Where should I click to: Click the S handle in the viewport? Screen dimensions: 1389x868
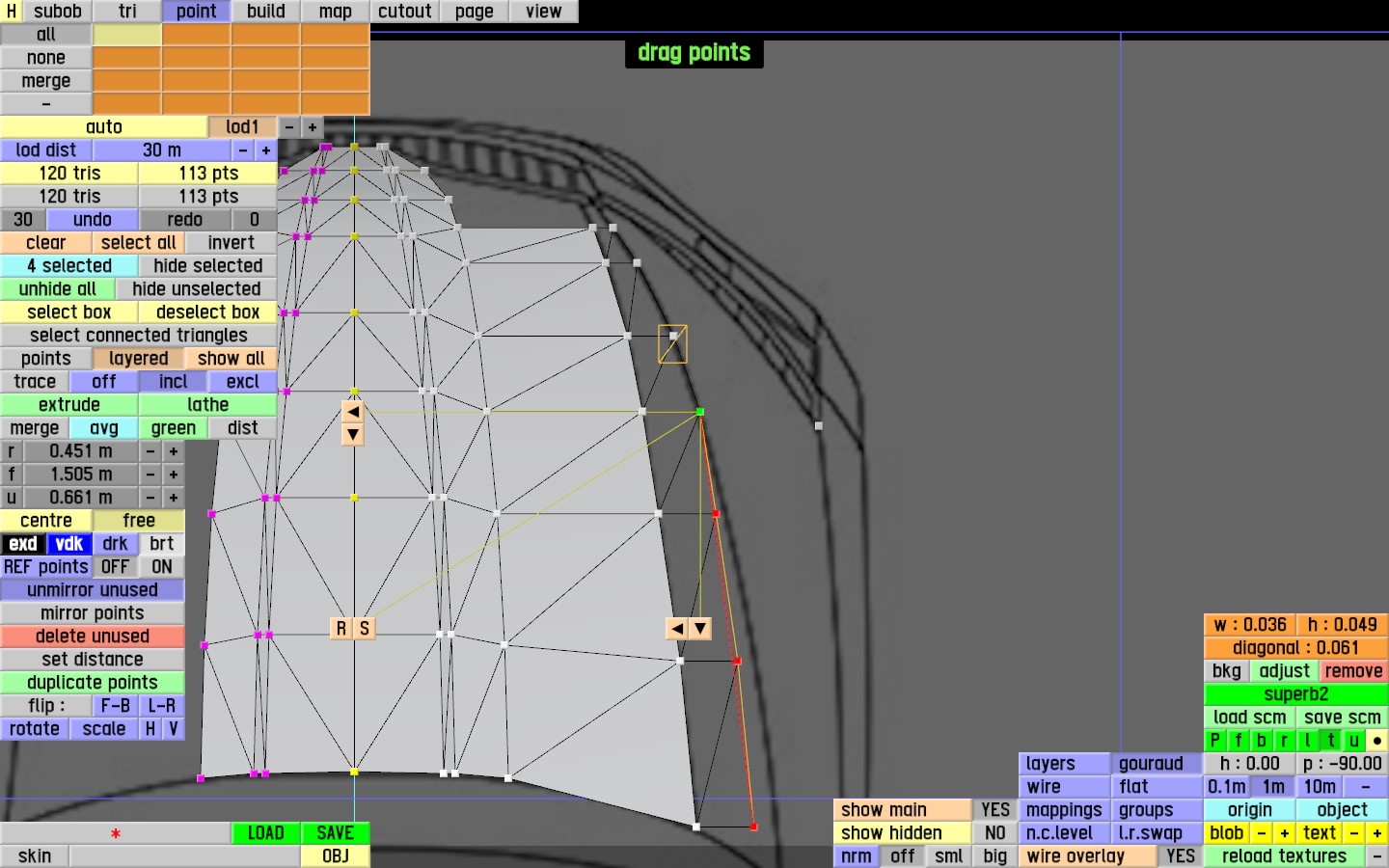click(x=365, y=629)
